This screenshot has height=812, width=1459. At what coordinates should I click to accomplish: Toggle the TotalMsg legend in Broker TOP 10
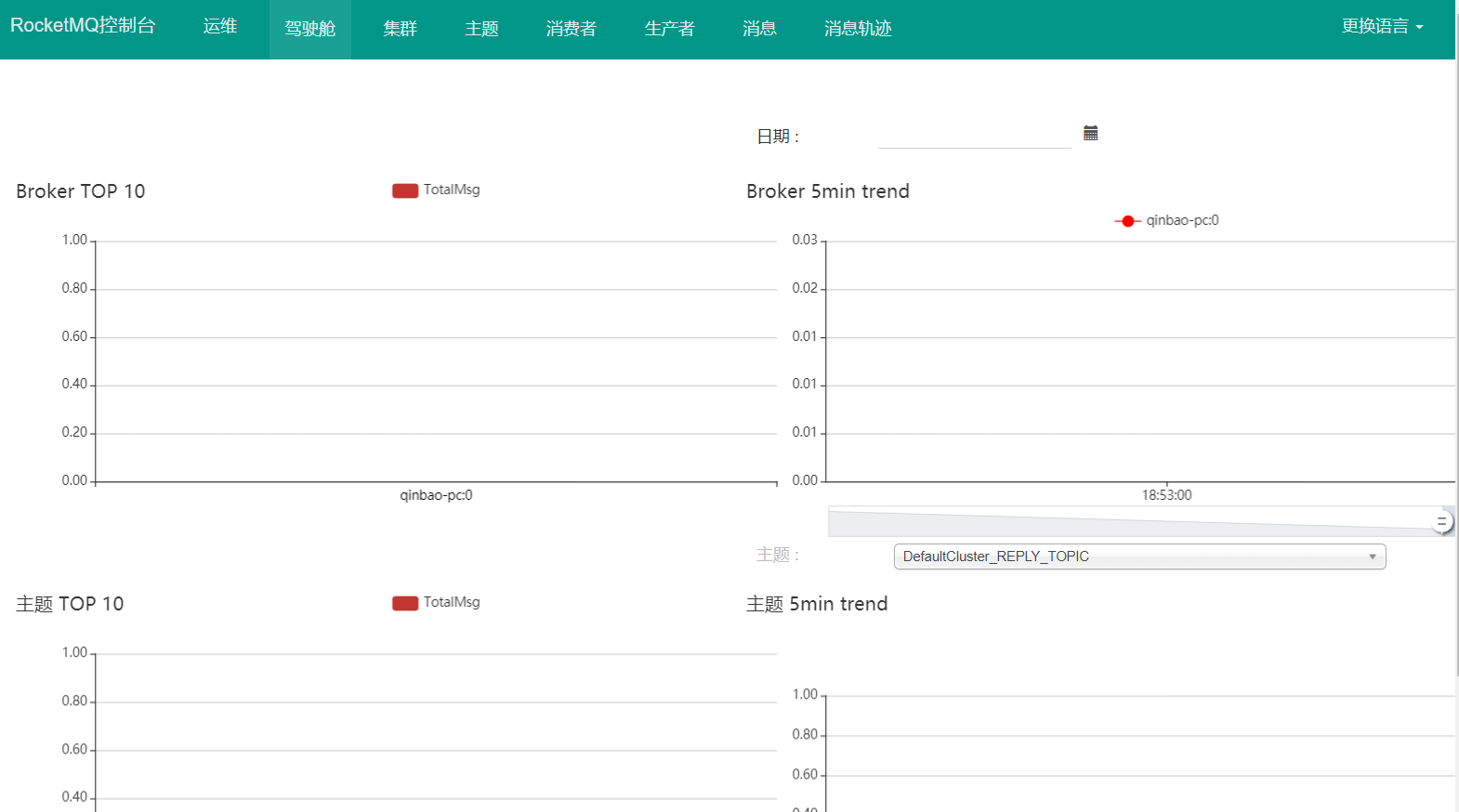pyautogui.click(x=436, y=190)
